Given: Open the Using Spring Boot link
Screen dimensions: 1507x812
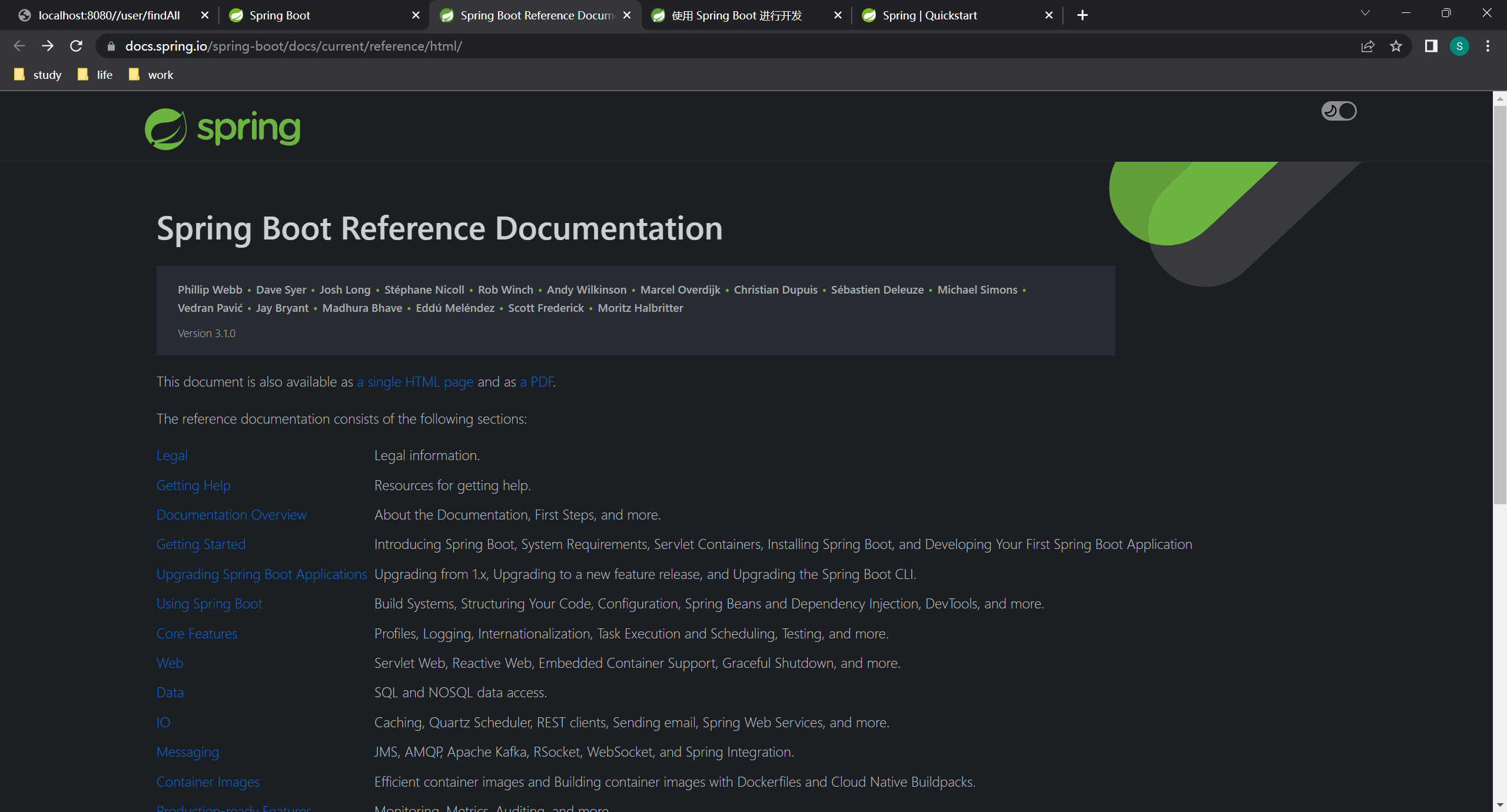Looking at the screenshot, I should [210, 604].
